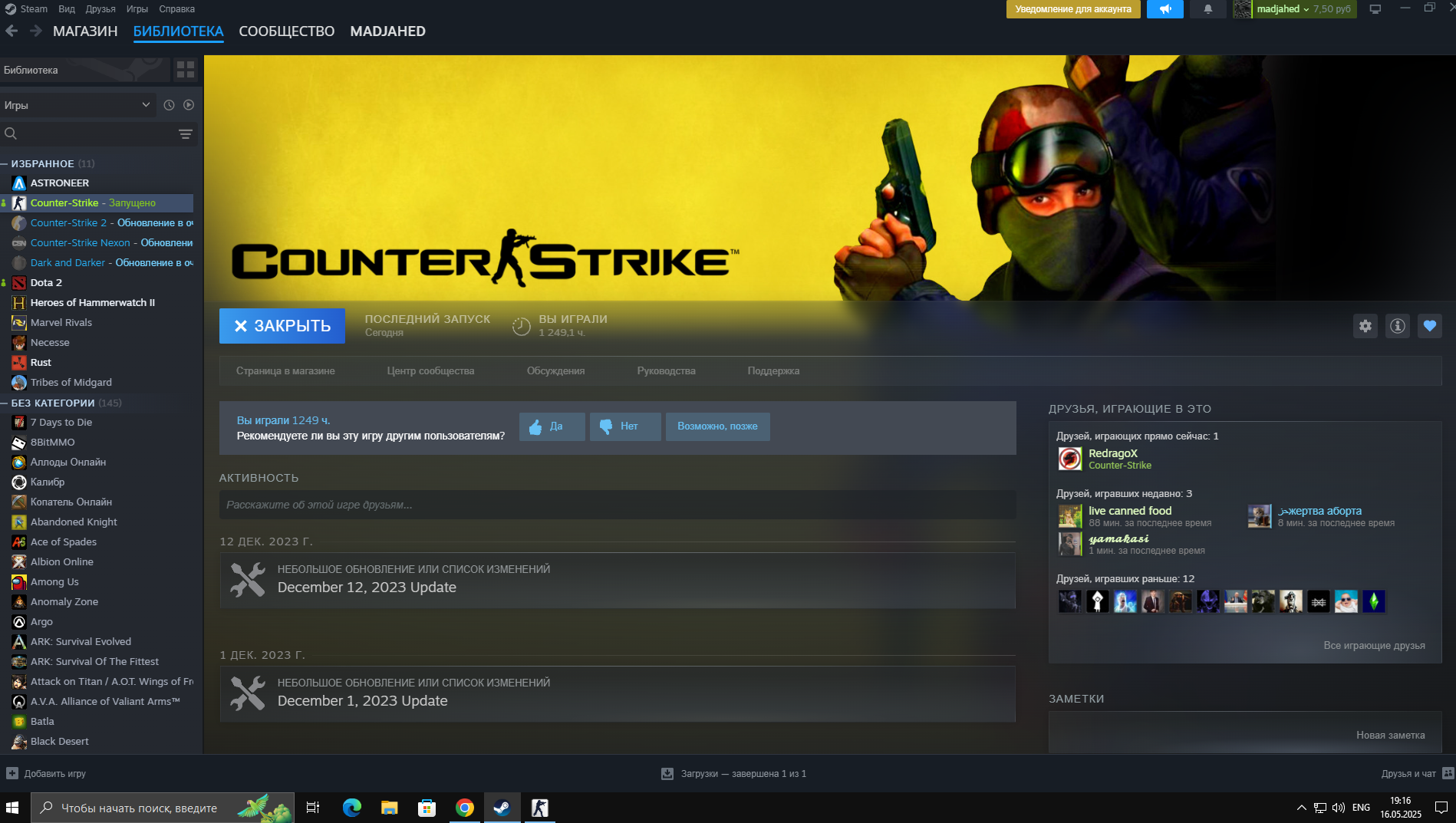Click thumbs up Да recommendation button
The width and height of the screenshot is (1456, 823).
click(x=552, y=426)
